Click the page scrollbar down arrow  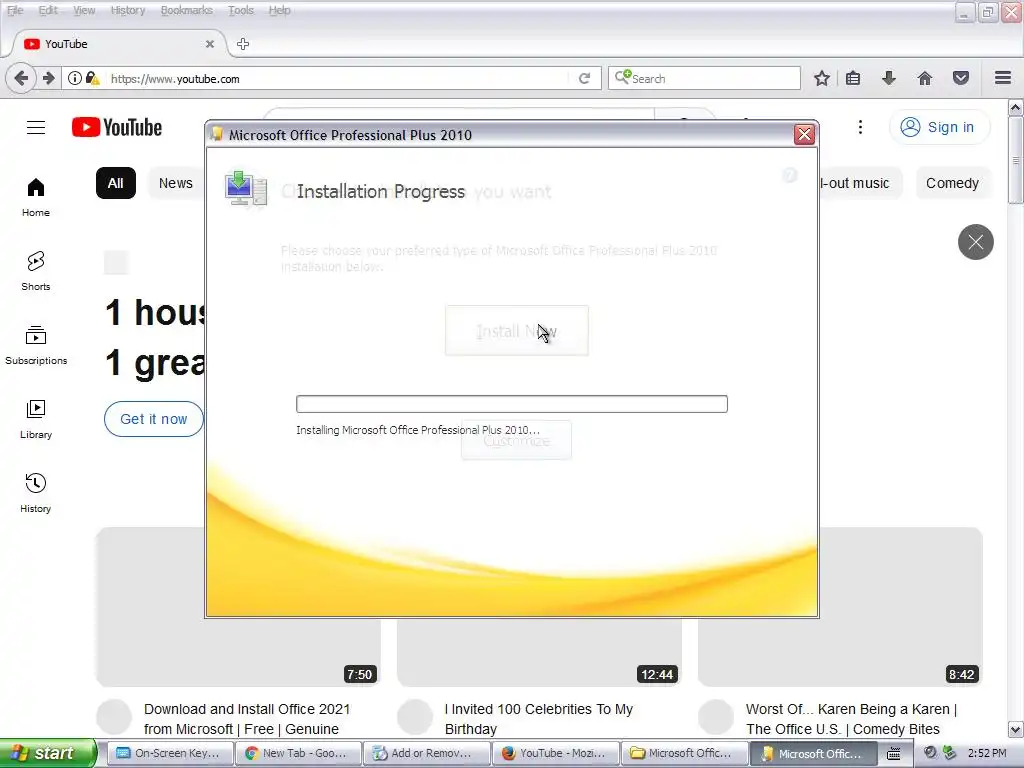pos(1016,729)
